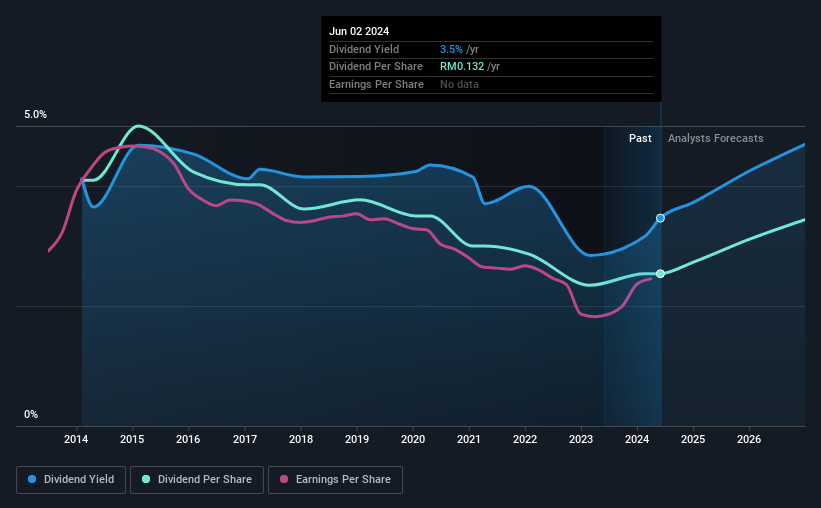The image size is (821, 508).
Task: Toggle the Dividend Yield legend button
Action: click(71, 480)
